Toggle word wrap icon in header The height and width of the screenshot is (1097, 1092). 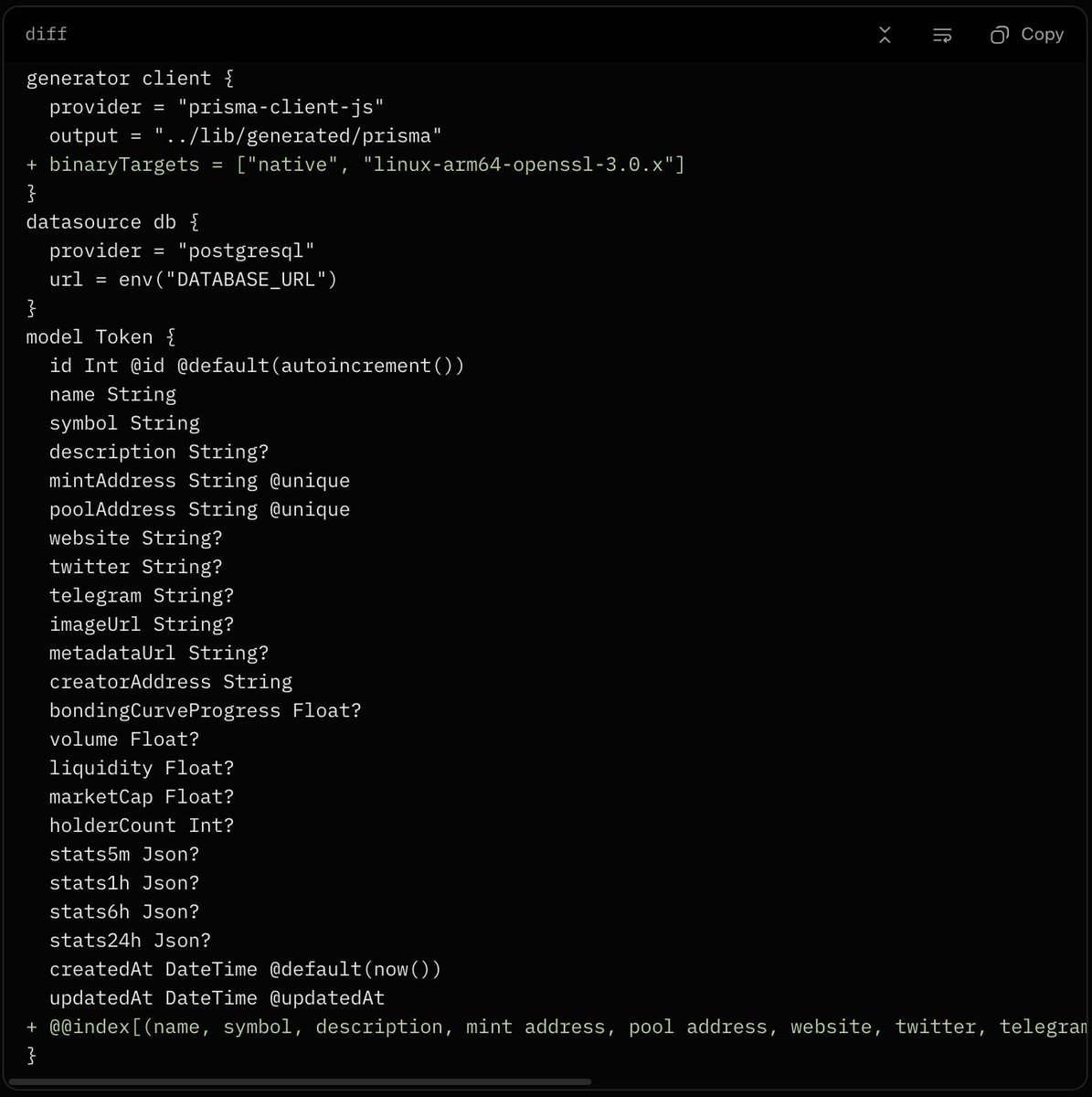[x=942, y=35]
